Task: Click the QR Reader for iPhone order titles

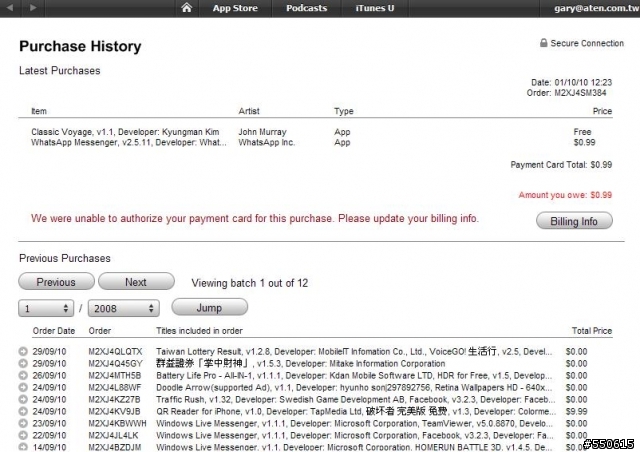Action: point(356,411)
